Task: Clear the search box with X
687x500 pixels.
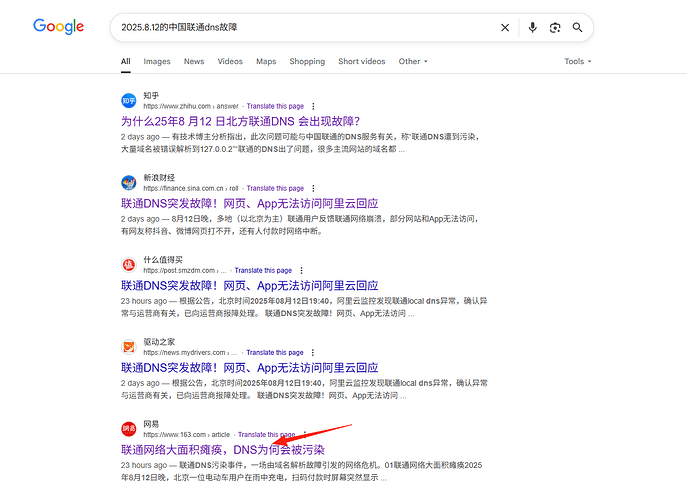Action: 505,28
